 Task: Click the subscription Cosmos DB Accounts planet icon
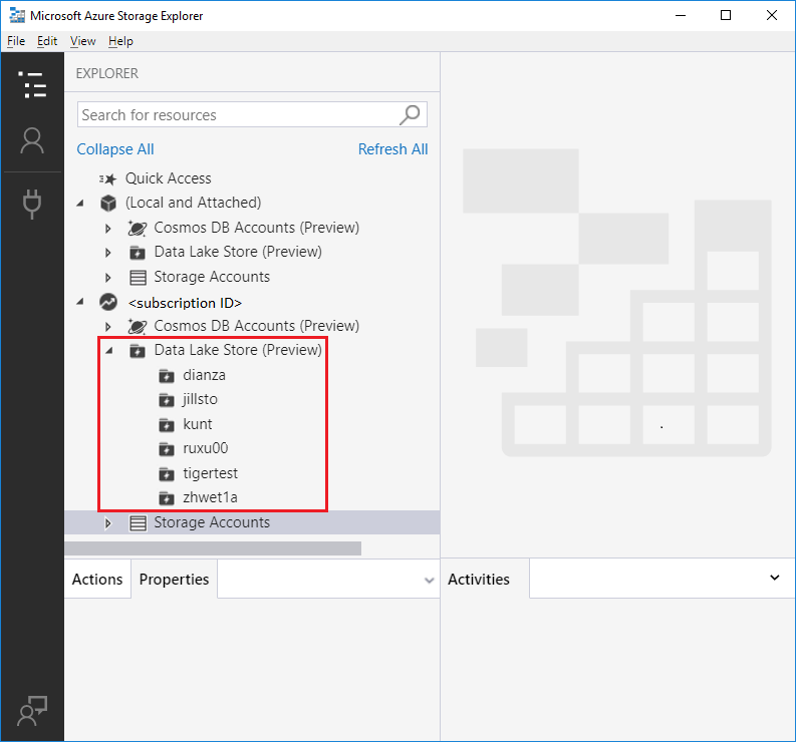137,326
